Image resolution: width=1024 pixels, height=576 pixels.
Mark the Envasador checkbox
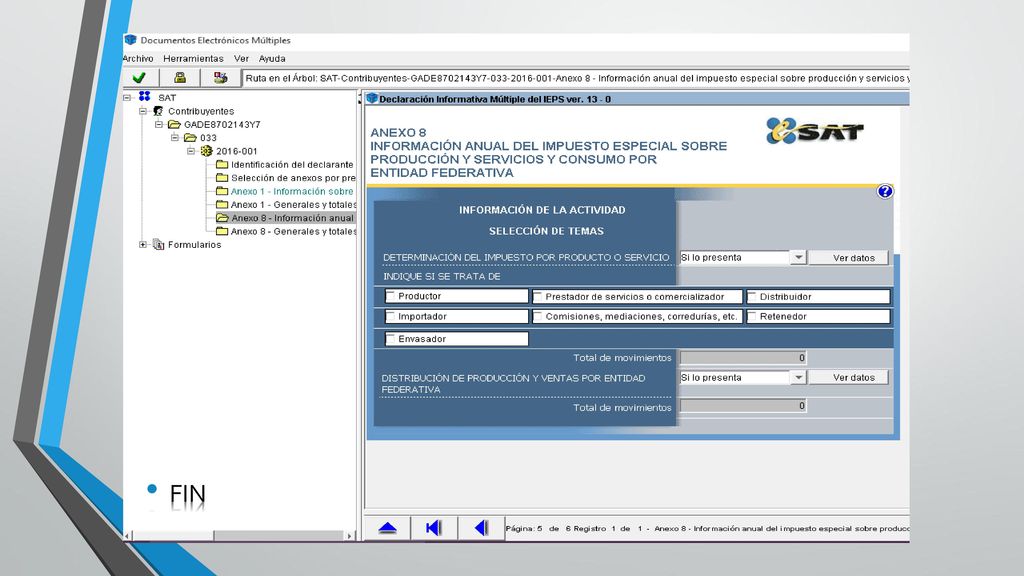point(391,339)
